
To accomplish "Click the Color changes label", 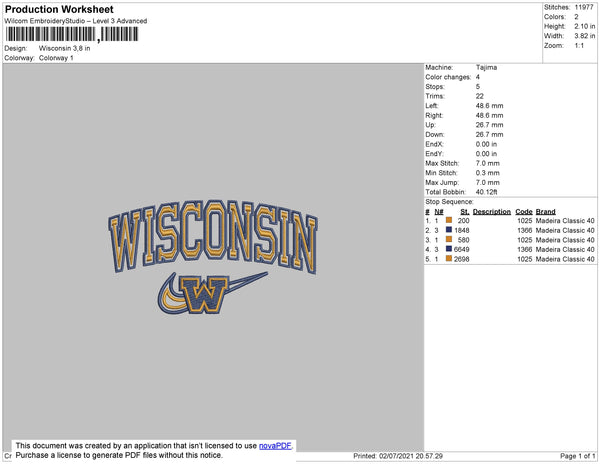I will pyautogui.click(x=448, y=77).
